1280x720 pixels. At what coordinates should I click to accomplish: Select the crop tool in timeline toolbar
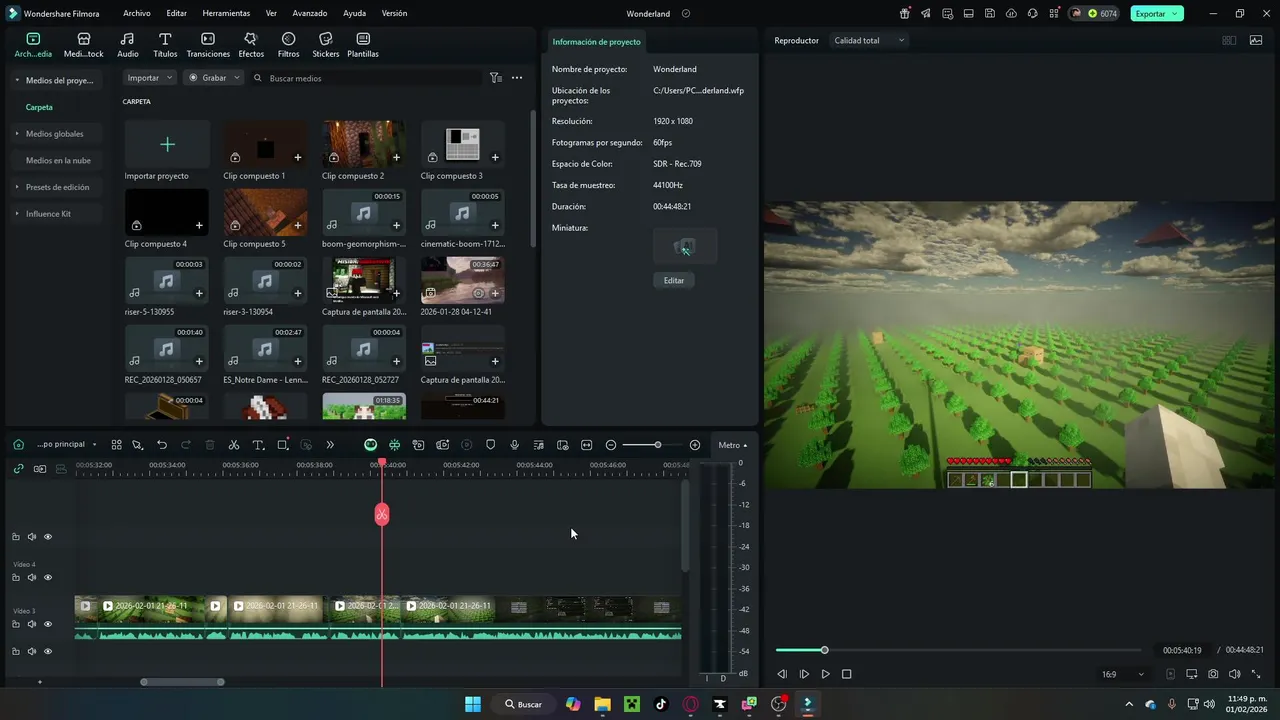pos(282,445)
